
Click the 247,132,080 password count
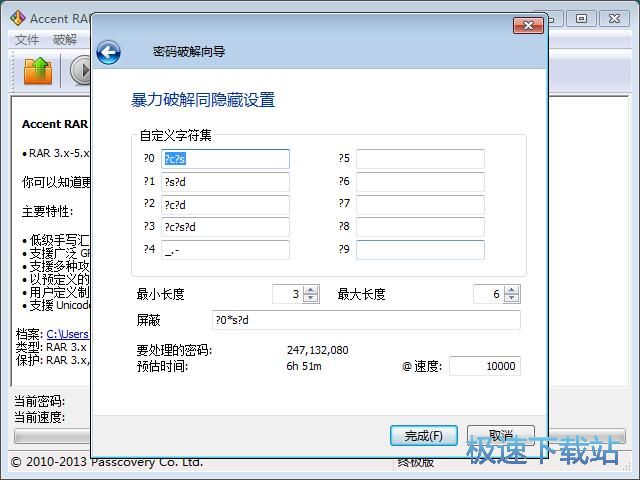click(x=318, y=350)
